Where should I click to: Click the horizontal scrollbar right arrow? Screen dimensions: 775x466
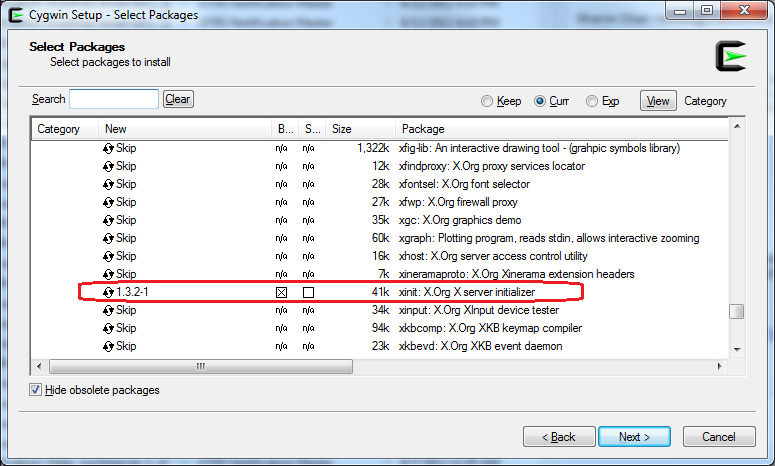pos(720,367)
